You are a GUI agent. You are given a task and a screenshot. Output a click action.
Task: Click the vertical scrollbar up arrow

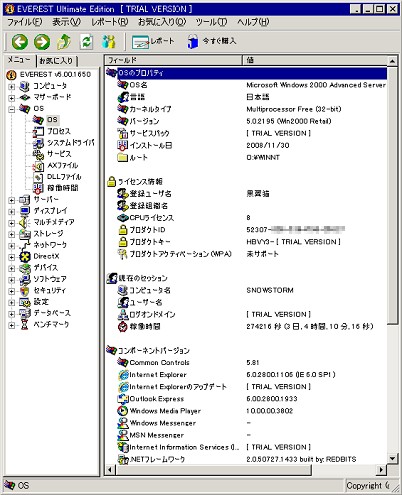[x=393, y=61]
